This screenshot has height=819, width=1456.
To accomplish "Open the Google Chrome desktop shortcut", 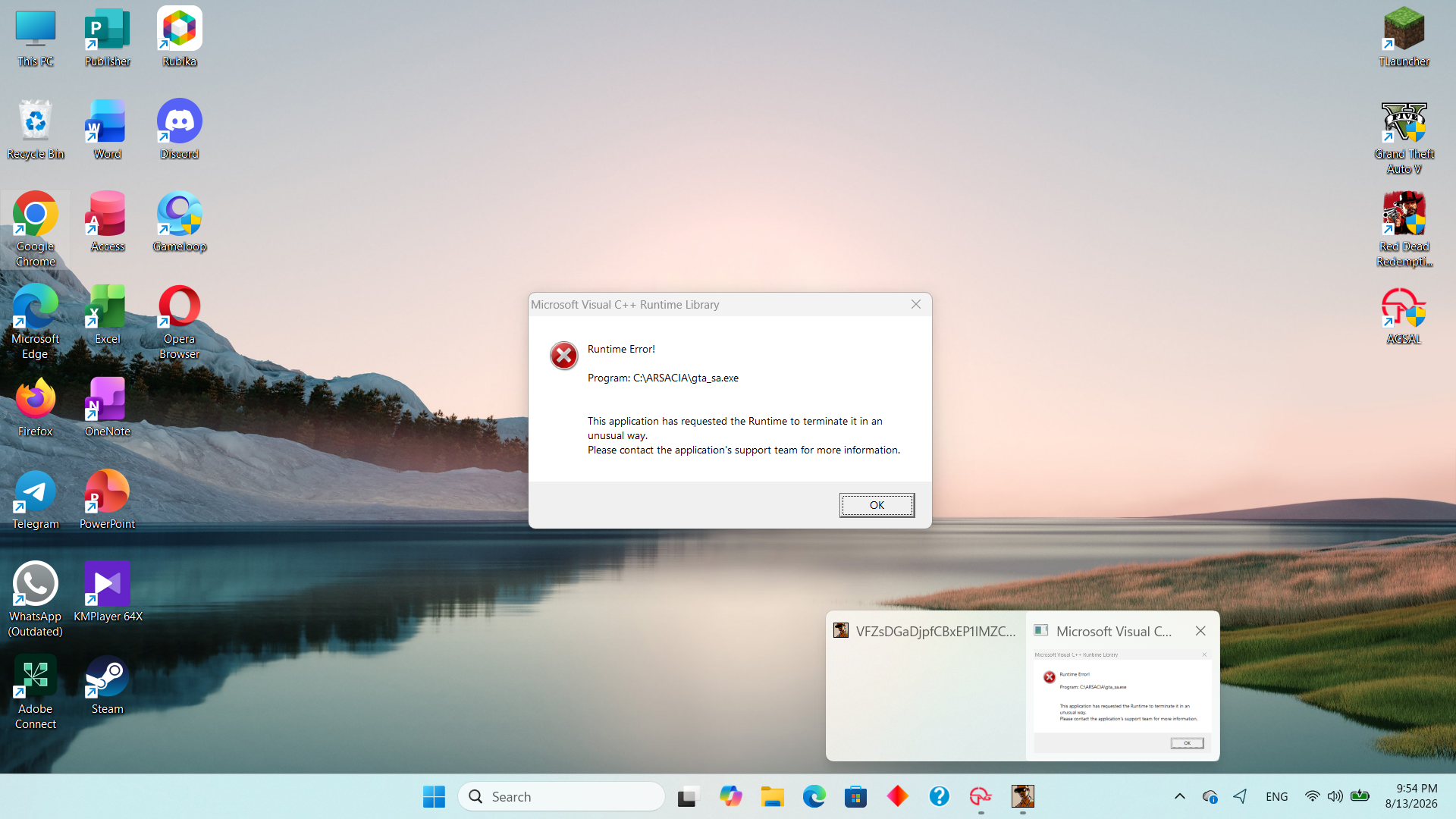I will pyautogui.click(x=36, y=229).
